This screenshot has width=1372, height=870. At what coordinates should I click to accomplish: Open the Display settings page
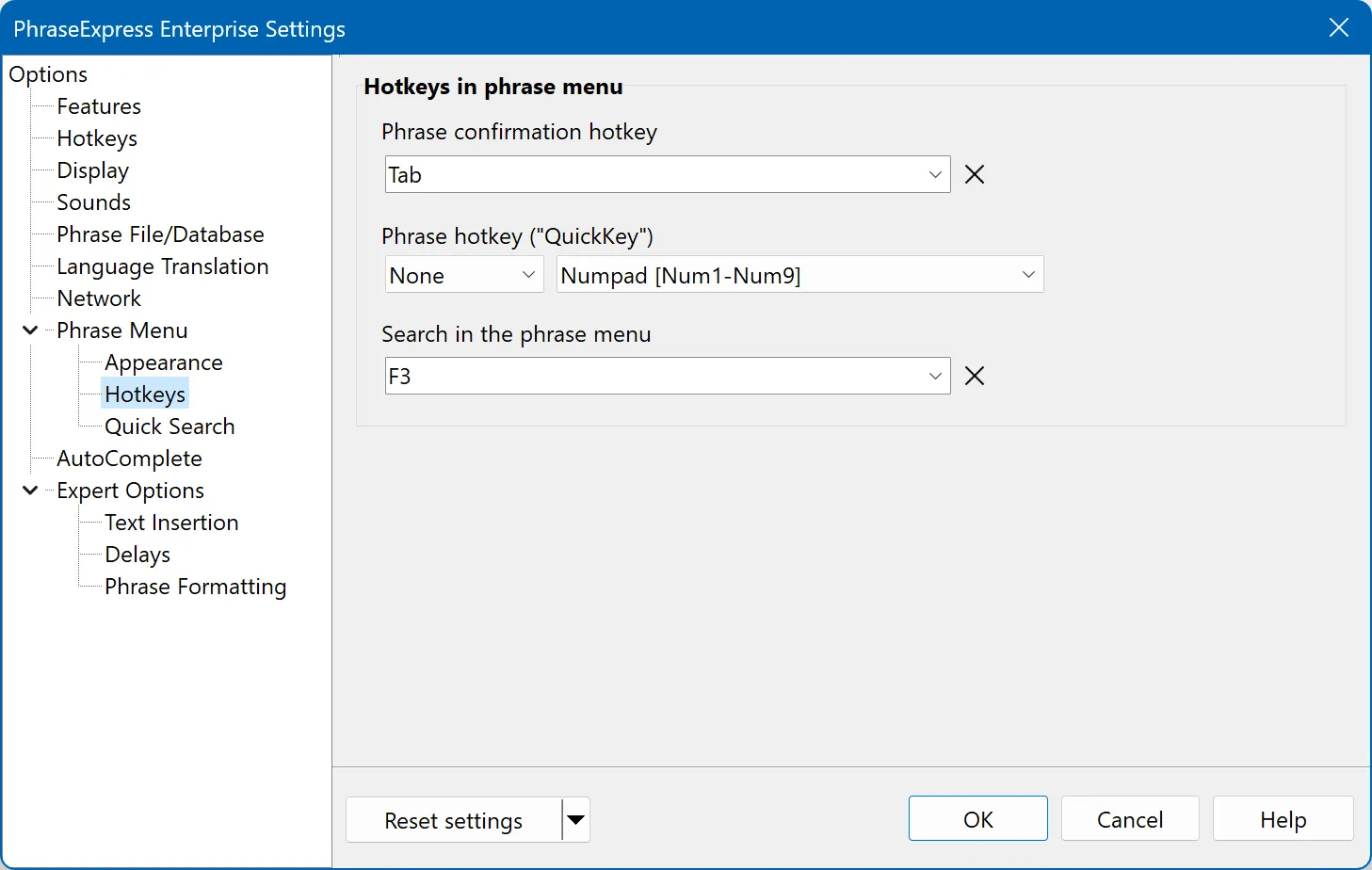pyautogui.click(x=92, y=170)
